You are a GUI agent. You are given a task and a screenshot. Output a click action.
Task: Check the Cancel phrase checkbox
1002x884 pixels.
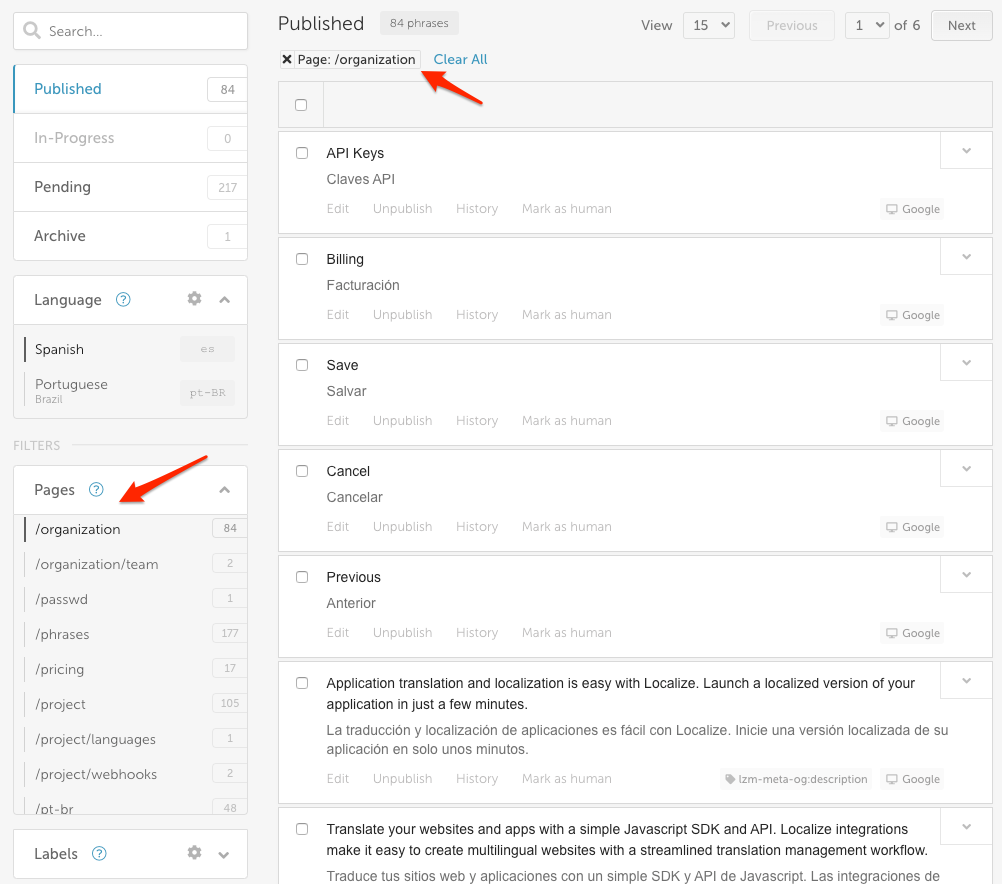coord(302,471)
